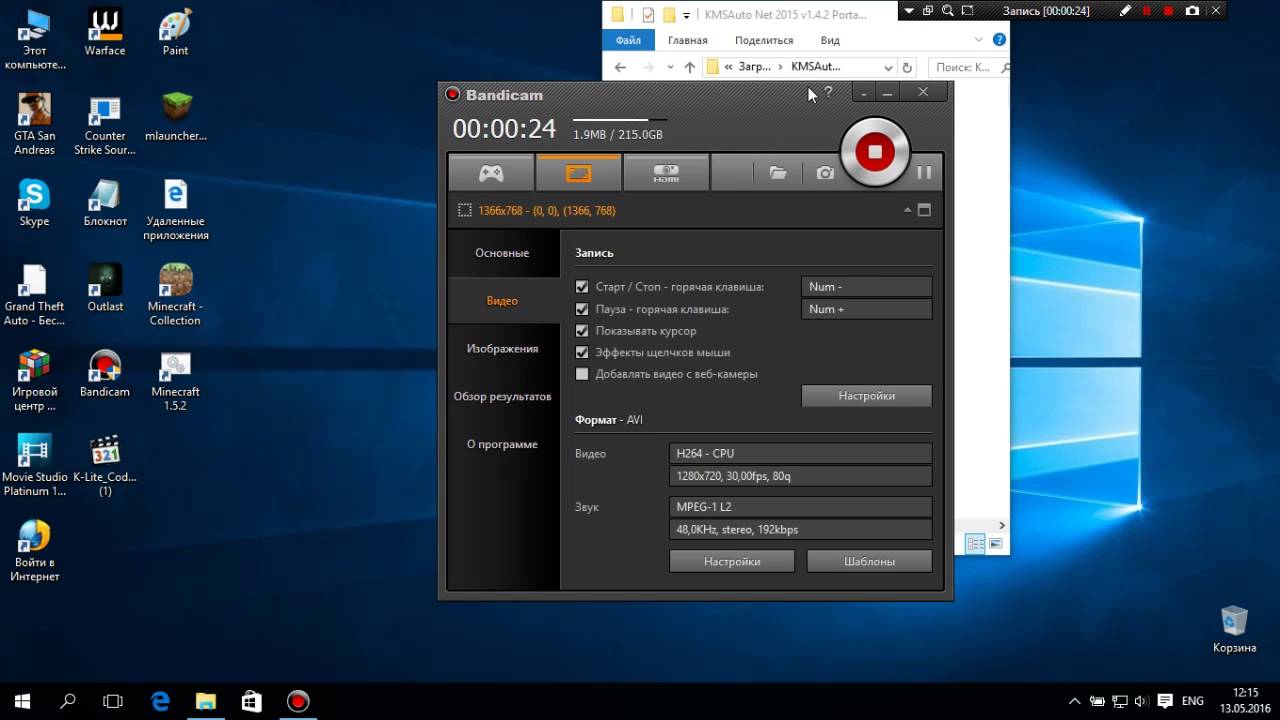
Task: Pause via red pause icon on recording toolbar
Action: point(1147,11)
